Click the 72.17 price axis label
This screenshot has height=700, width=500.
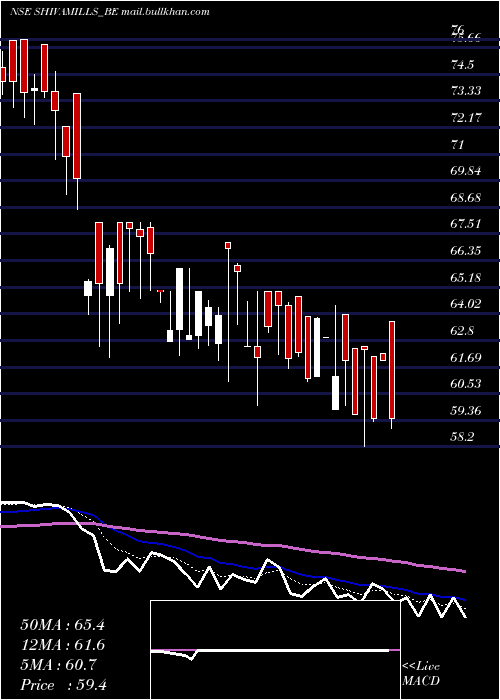pos(466,118)
